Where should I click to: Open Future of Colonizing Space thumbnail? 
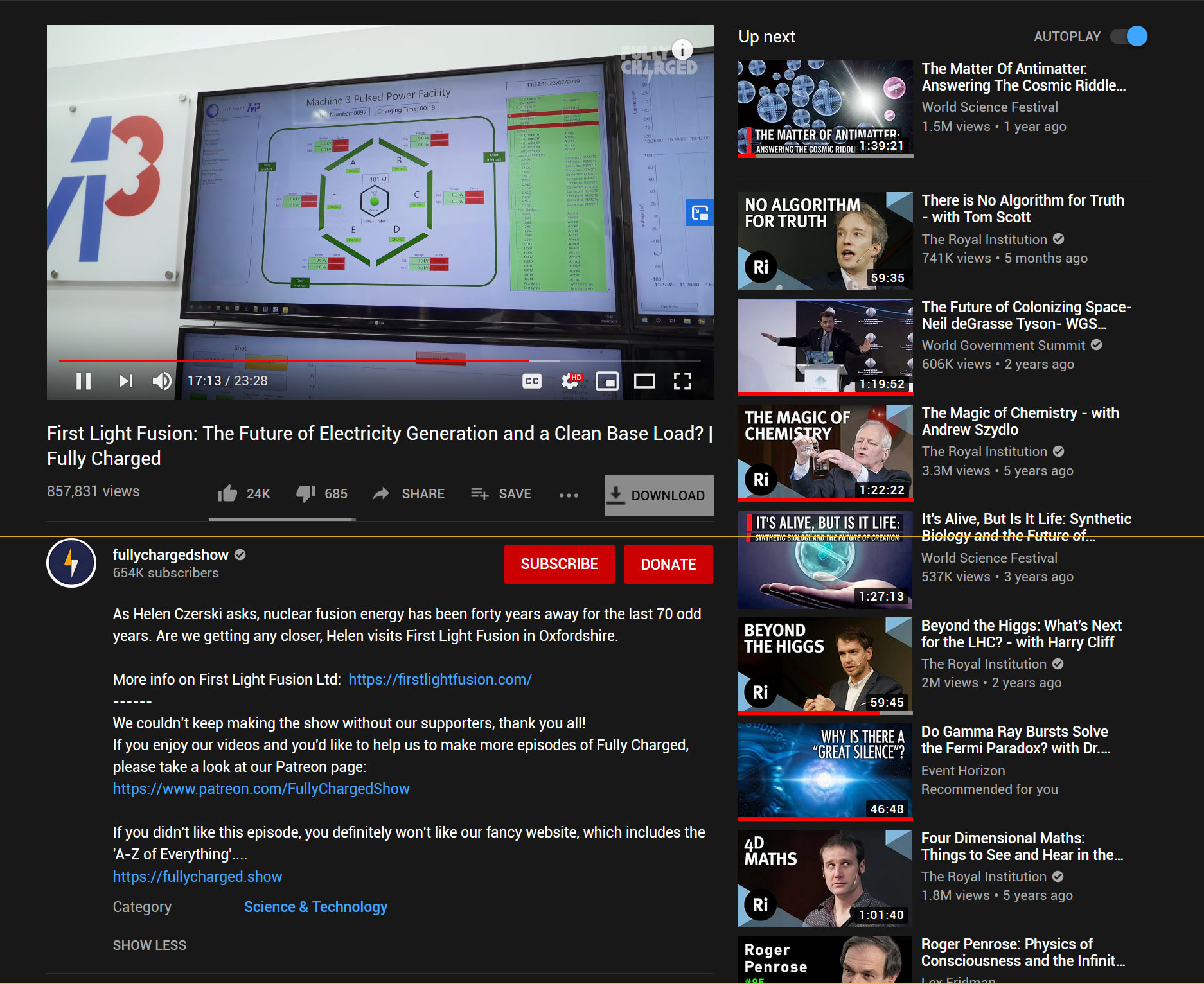coord(826,347)
